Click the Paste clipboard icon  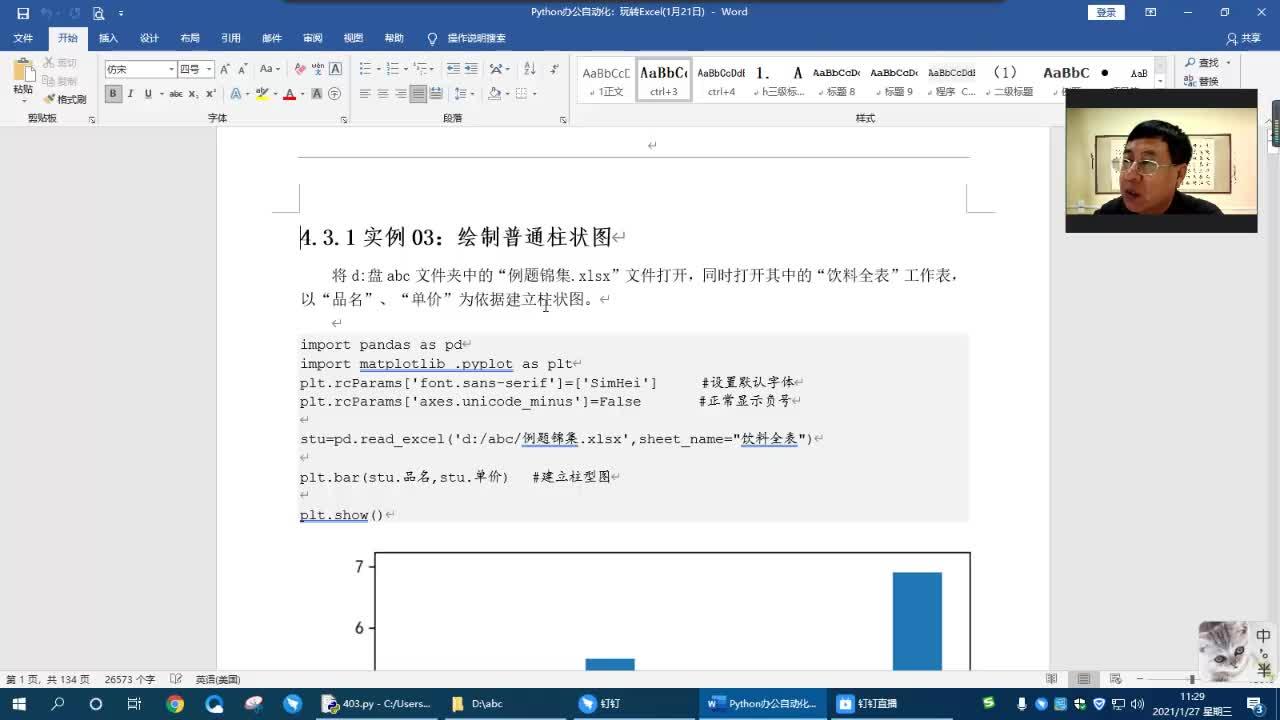22,70
